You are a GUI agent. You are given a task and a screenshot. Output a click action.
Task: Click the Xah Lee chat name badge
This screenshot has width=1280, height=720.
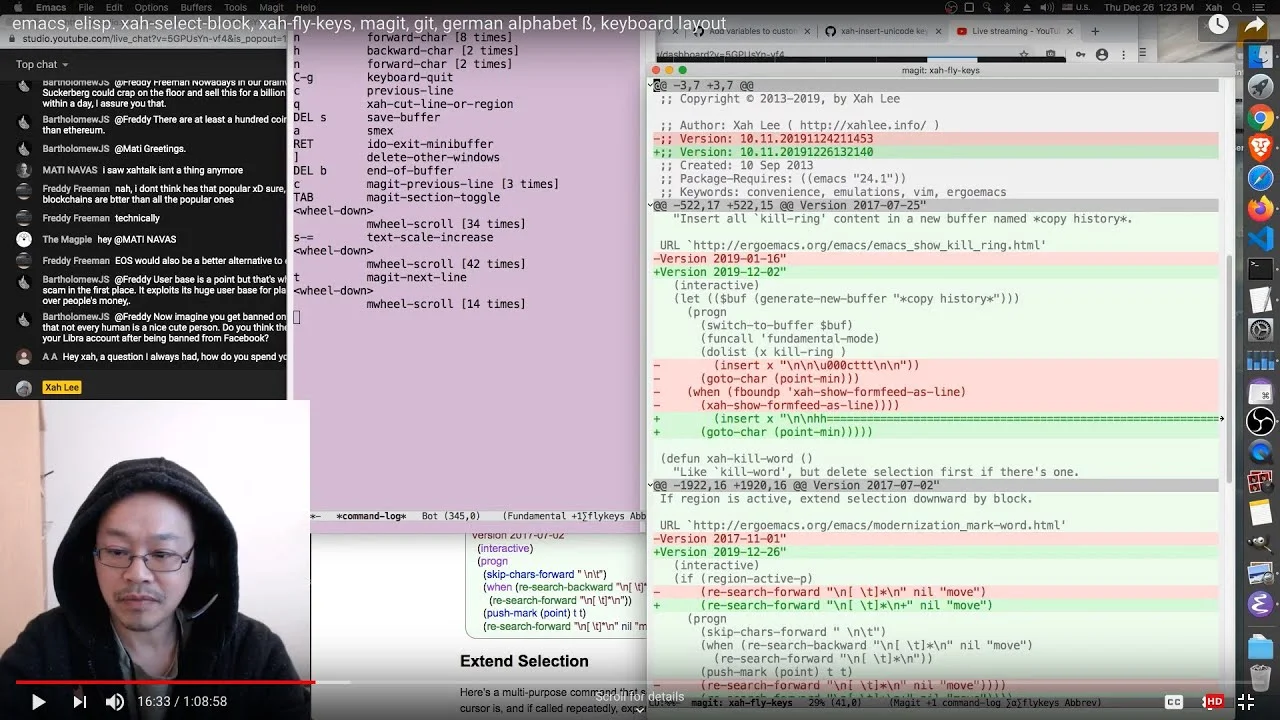61,387
